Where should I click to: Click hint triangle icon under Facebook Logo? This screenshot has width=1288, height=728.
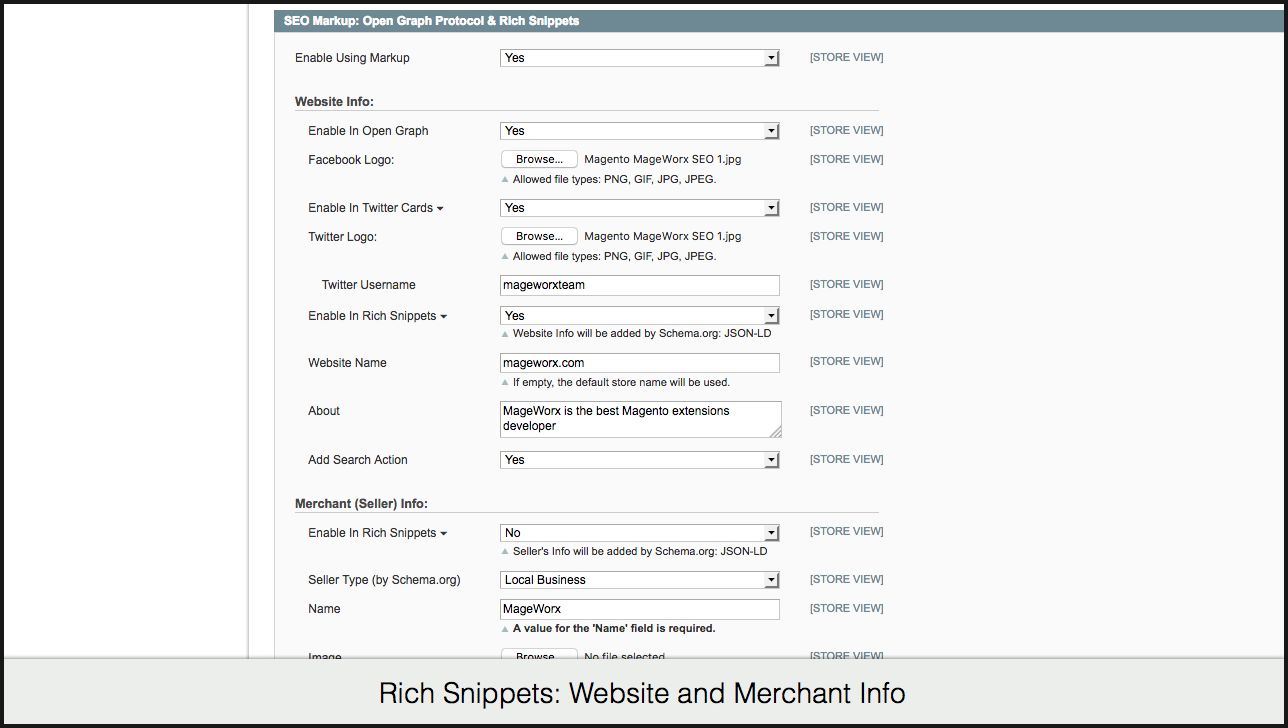(505, 180)
